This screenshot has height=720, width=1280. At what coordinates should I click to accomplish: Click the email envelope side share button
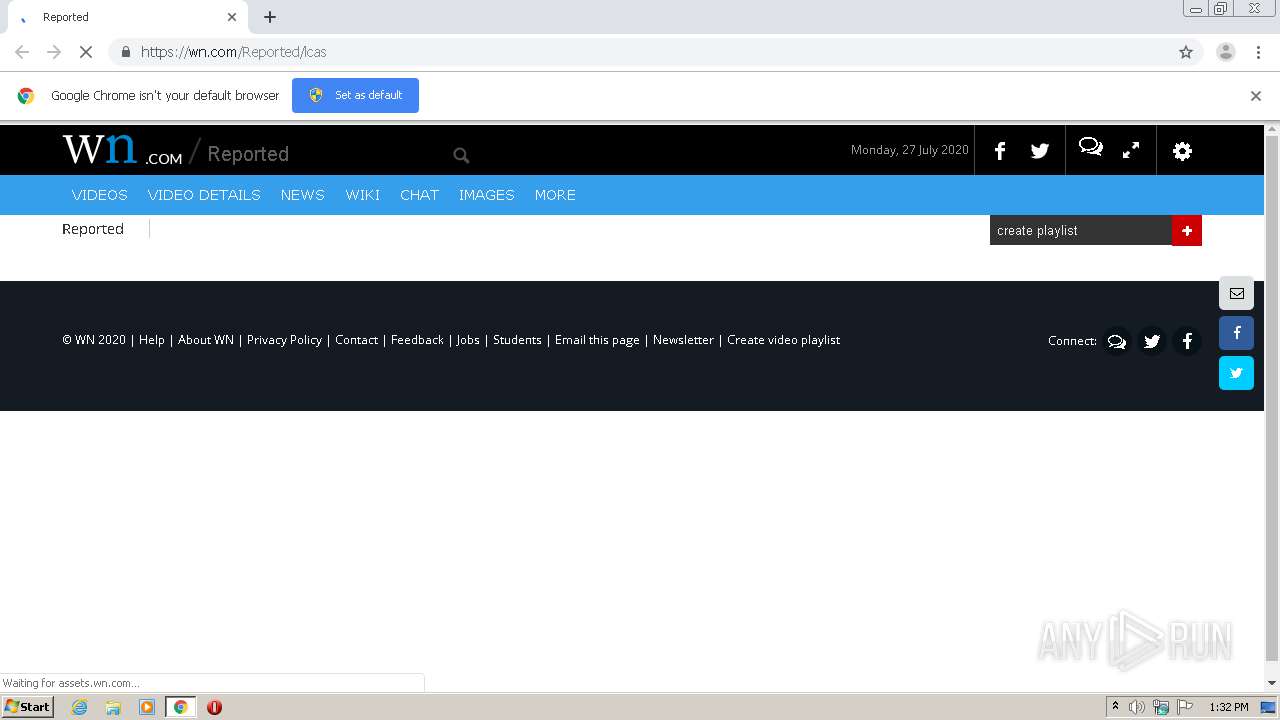tap(1236, 293)
